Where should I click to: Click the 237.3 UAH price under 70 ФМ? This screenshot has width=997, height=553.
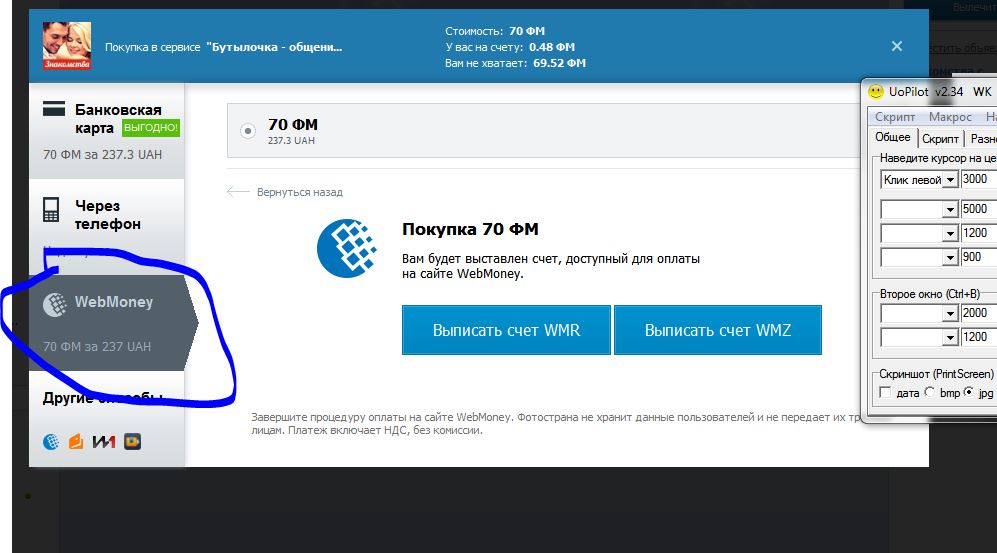tap(291, 140)
